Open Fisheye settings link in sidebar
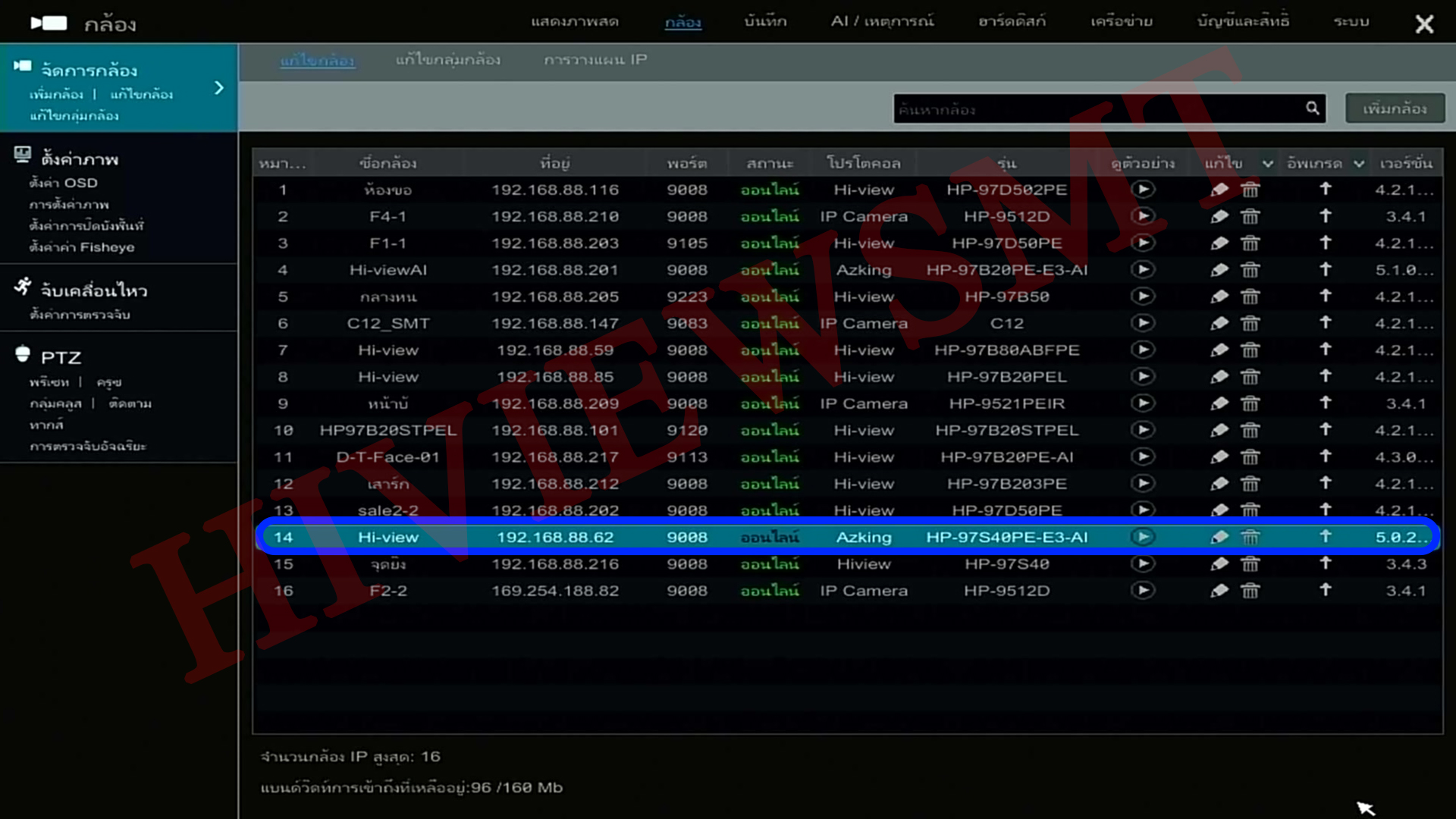The image size is (1456, 819). click(x=82, y=247)
